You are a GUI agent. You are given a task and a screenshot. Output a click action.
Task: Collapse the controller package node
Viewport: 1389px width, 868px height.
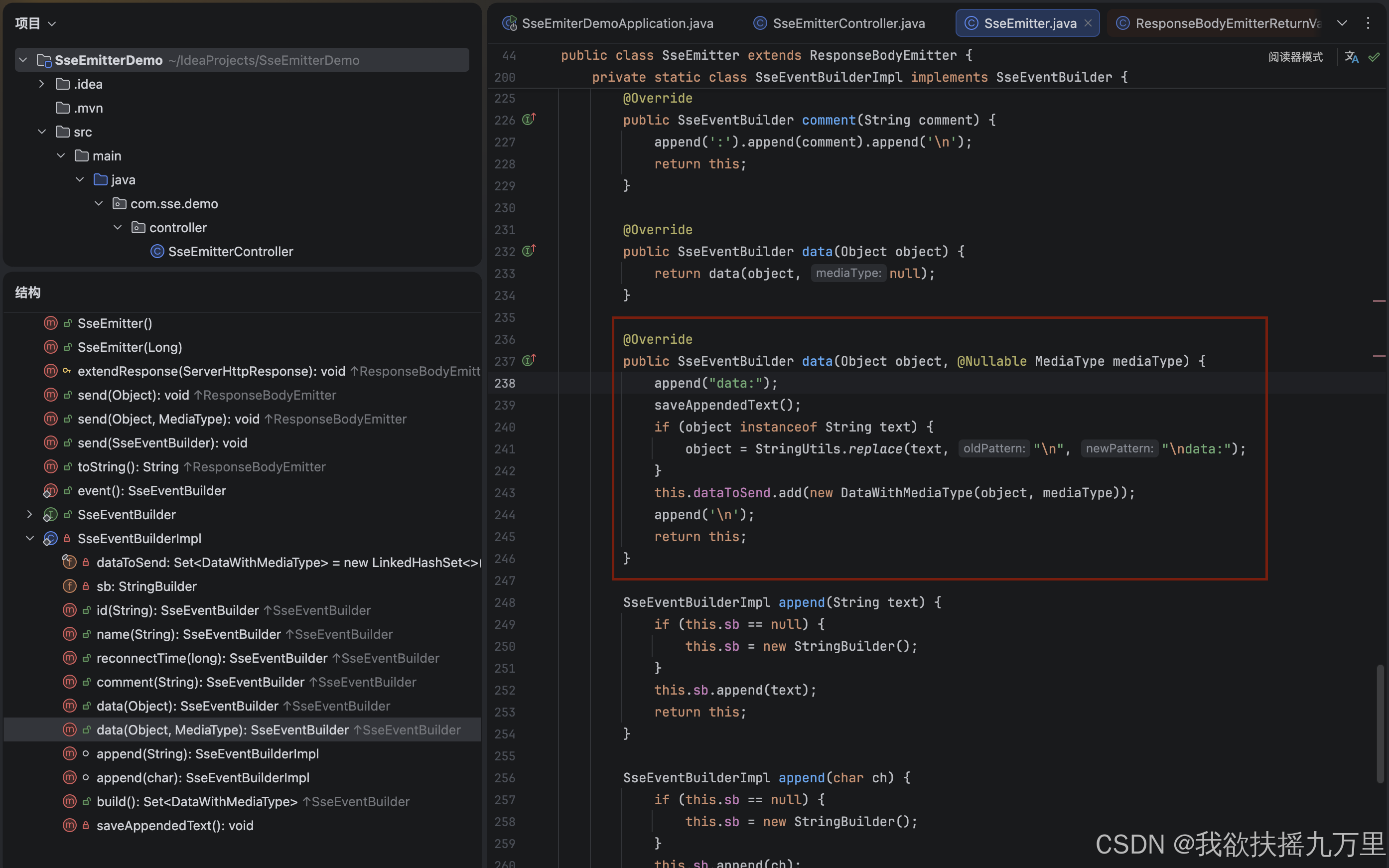pyautogui.click(x=118, y=227)
